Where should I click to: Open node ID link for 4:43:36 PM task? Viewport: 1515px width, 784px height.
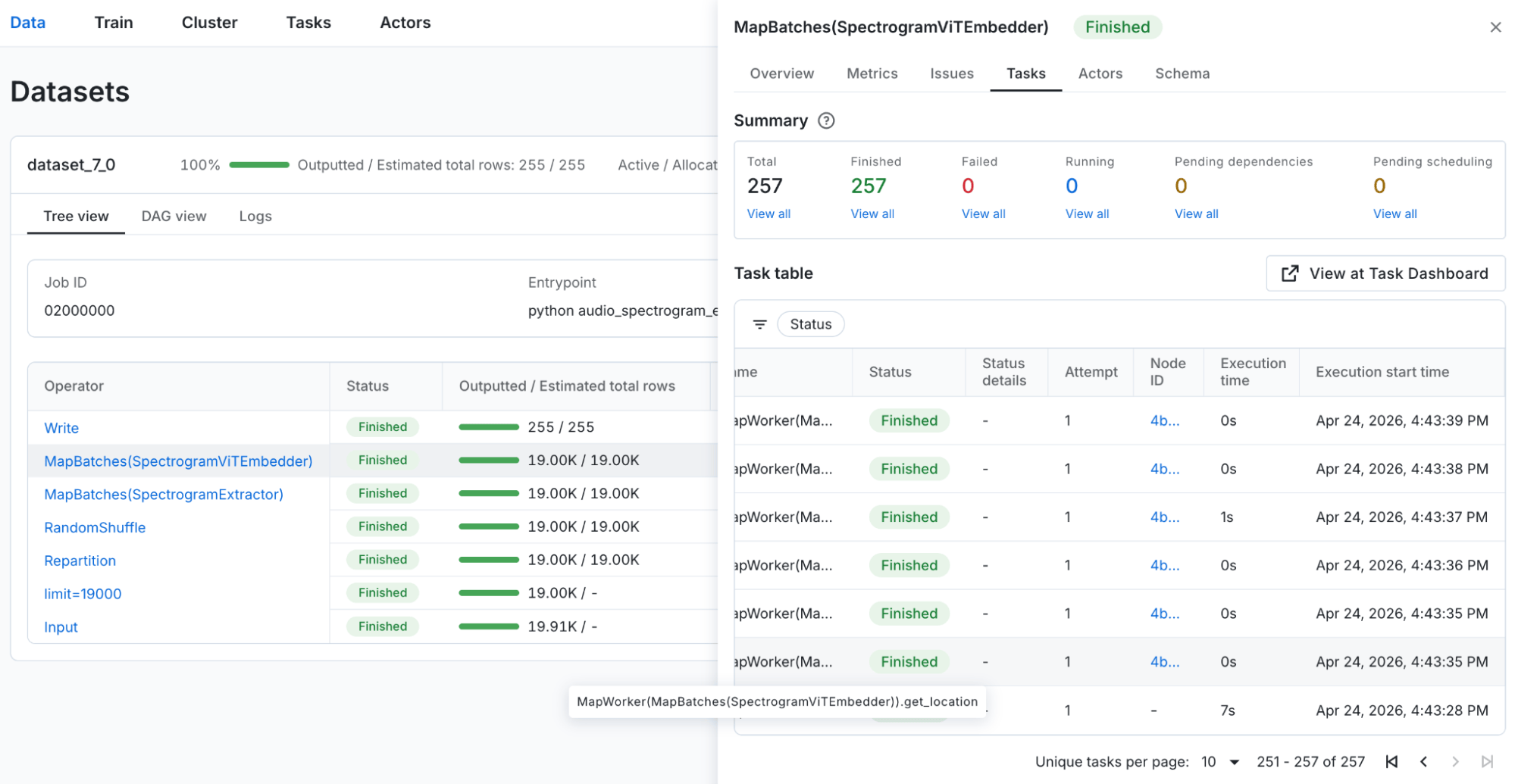1164,566
